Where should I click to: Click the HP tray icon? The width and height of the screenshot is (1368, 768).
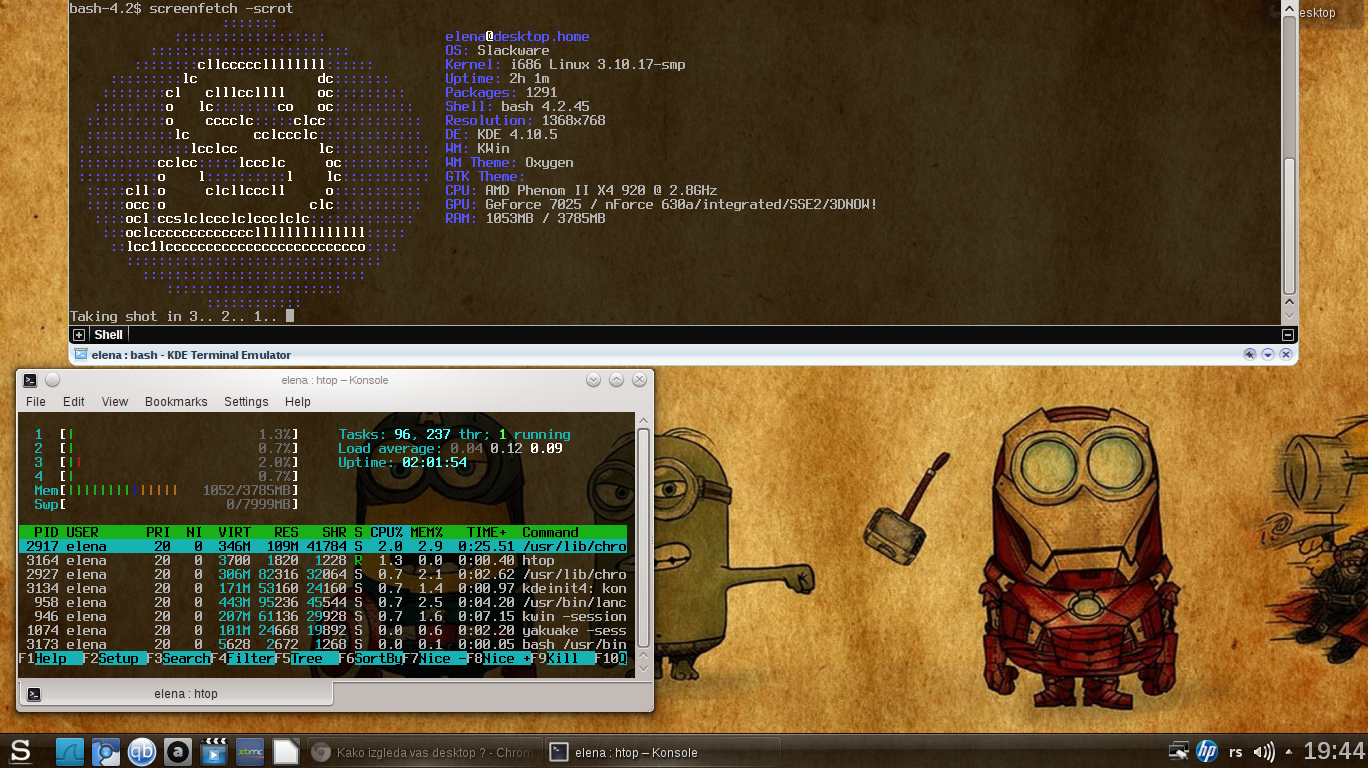pyautogui.click(x=1207, y=751)
